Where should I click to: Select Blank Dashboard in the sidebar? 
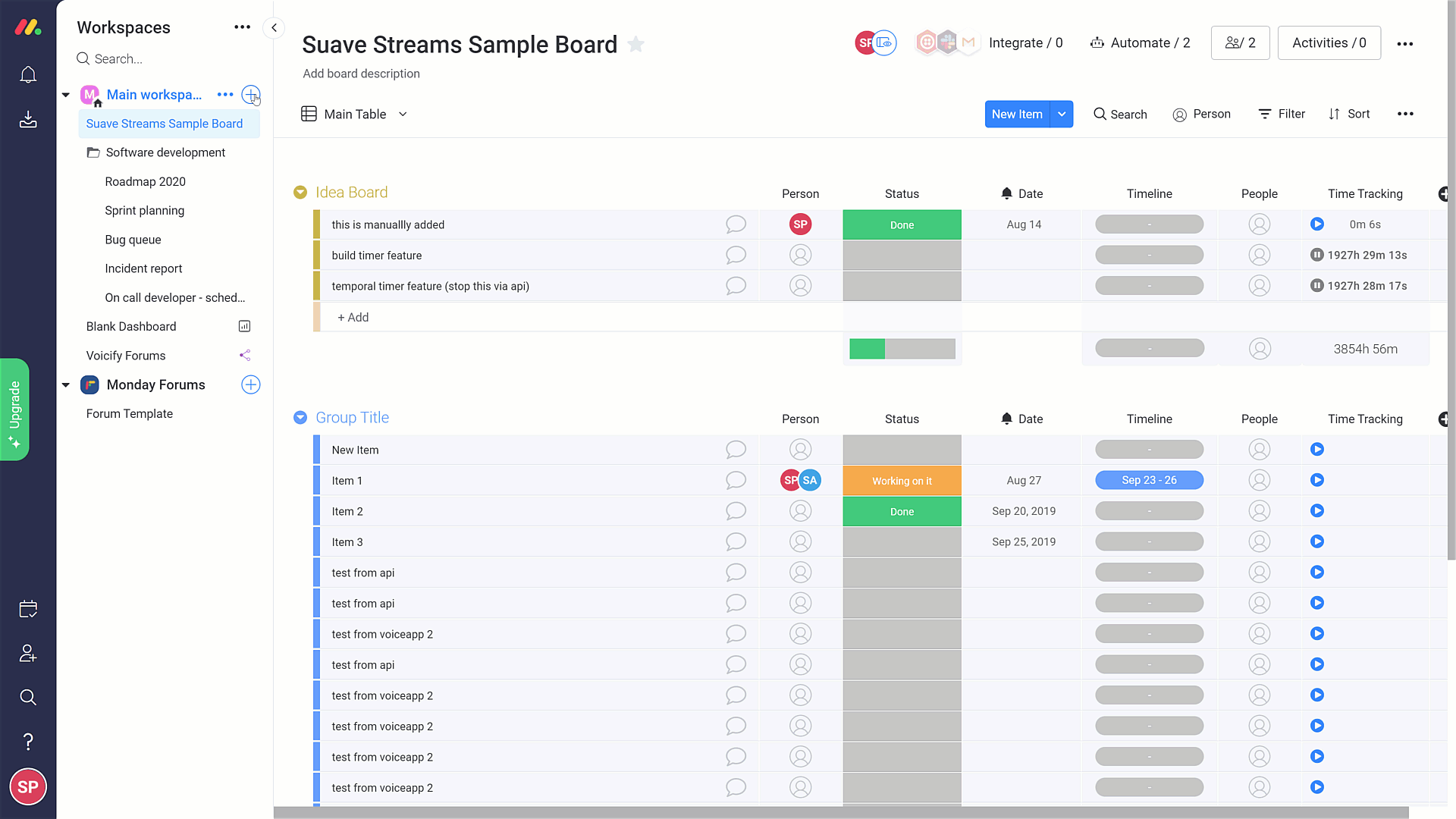(131, 326)
